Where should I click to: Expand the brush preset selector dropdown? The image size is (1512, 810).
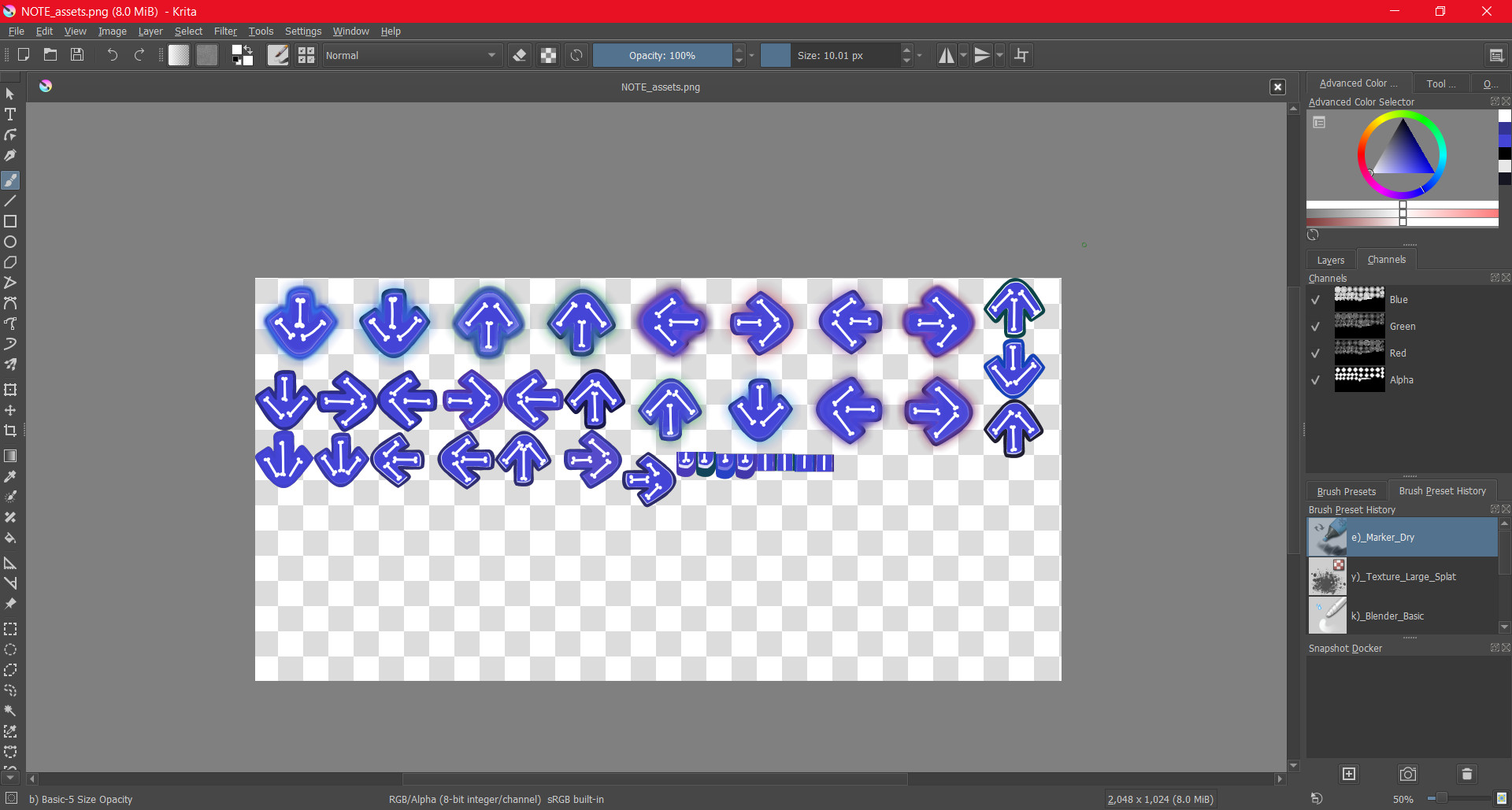306,55
